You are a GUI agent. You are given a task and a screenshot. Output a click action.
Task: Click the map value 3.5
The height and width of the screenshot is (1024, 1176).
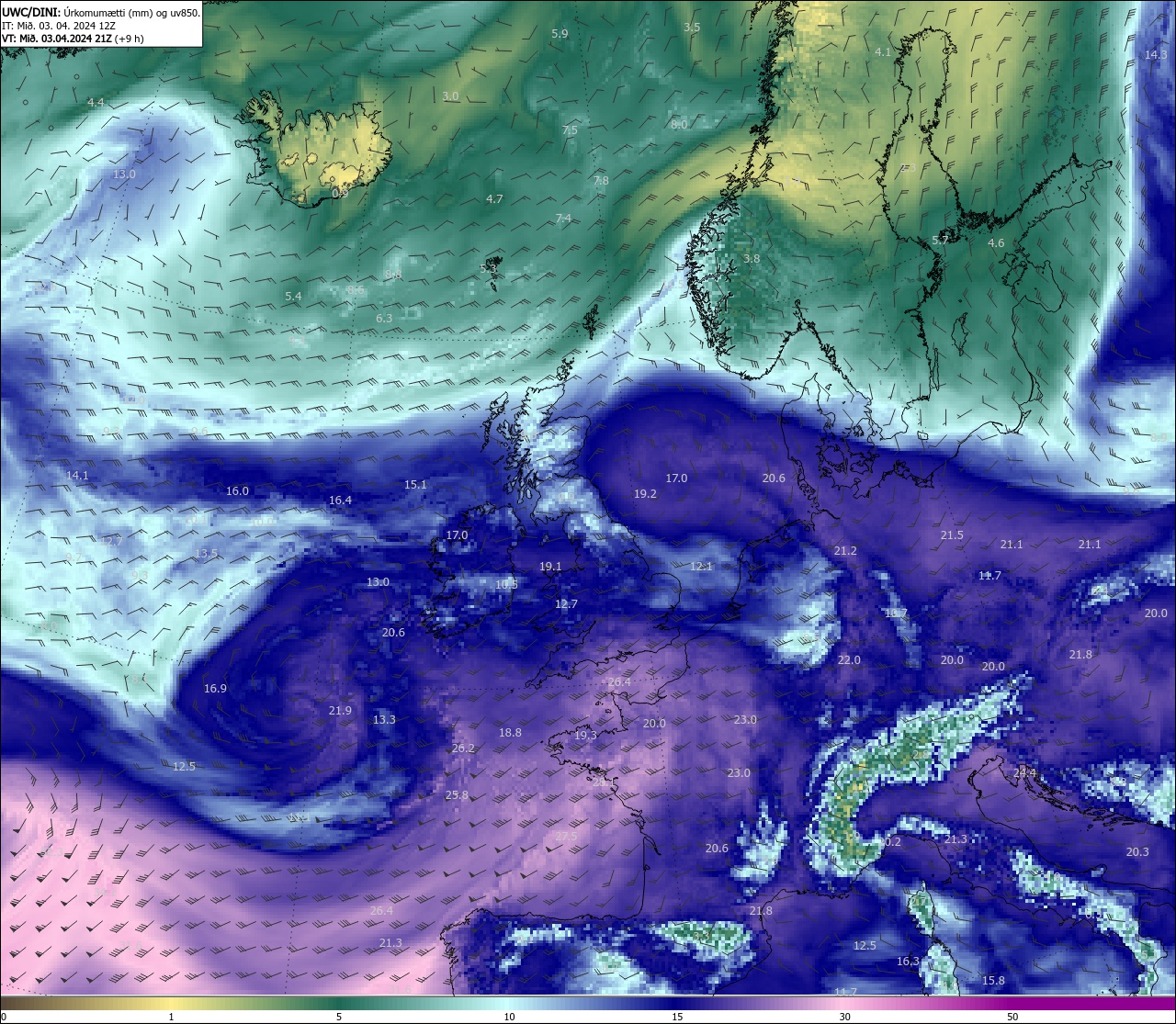pos(692,28)
